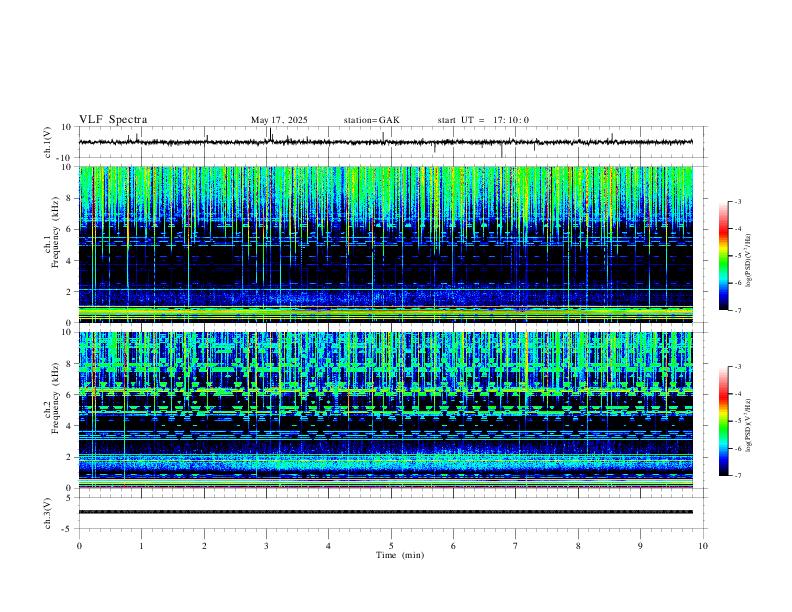Click the "ch.3(V)" axis label
Screen dimensions: 792x612
[x=48, y=514]
